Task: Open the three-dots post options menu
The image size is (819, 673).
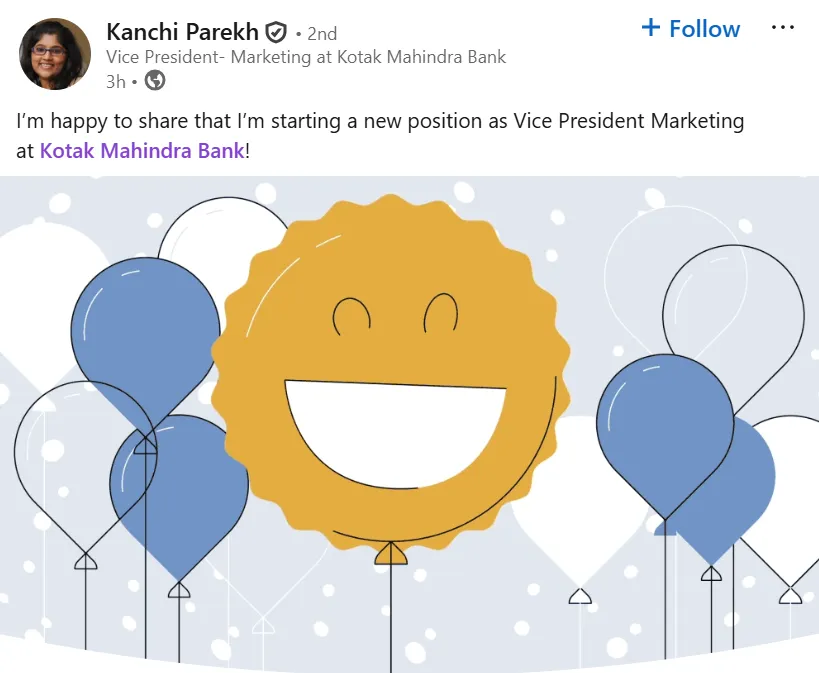Action: [782, 28]
